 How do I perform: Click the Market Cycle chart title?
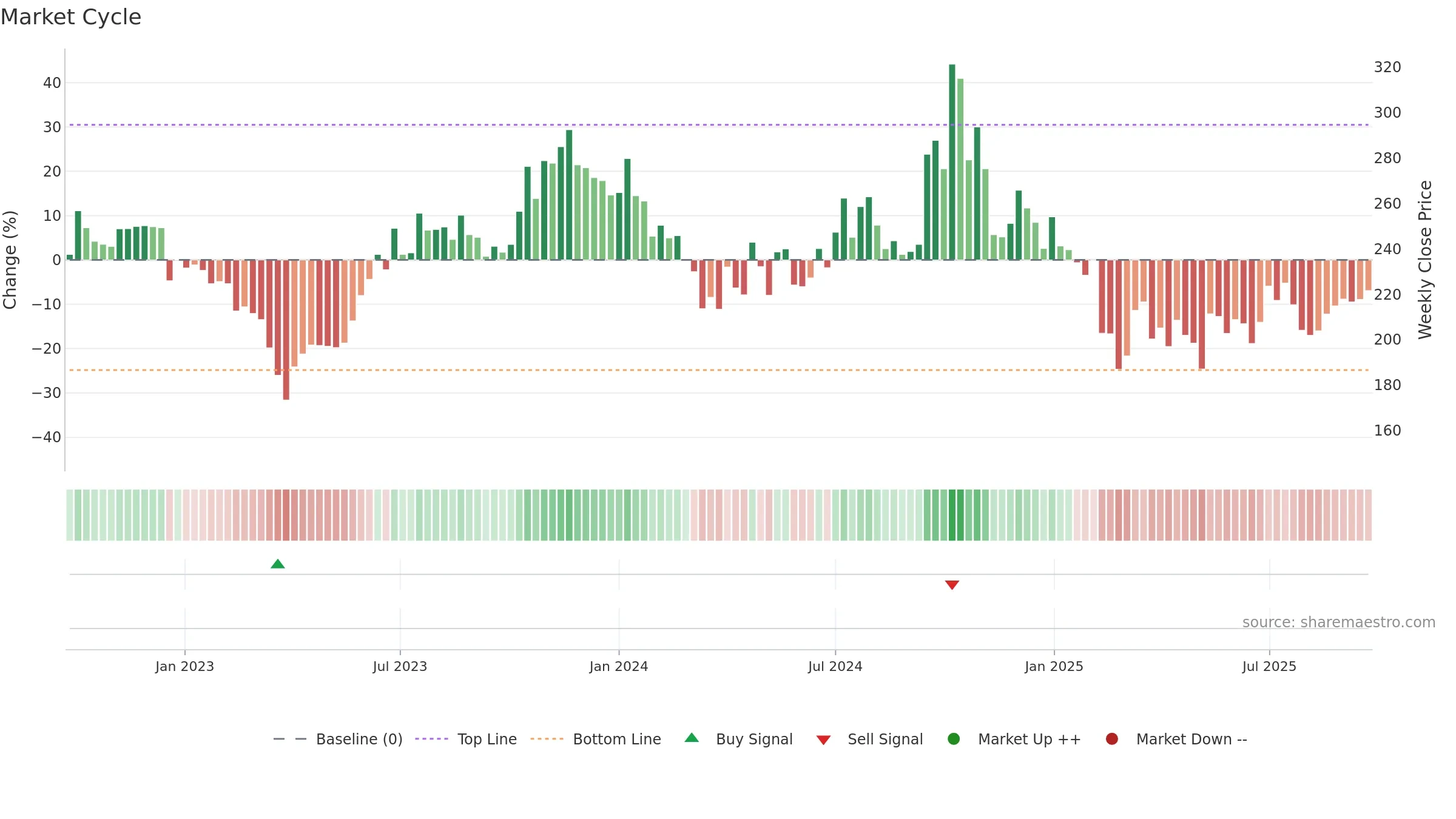point(71,17)
